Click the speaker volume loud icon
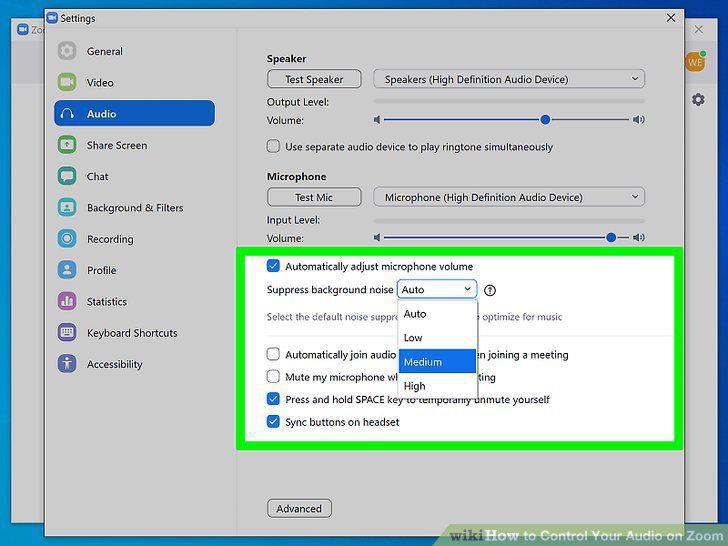 coord(639,120)
